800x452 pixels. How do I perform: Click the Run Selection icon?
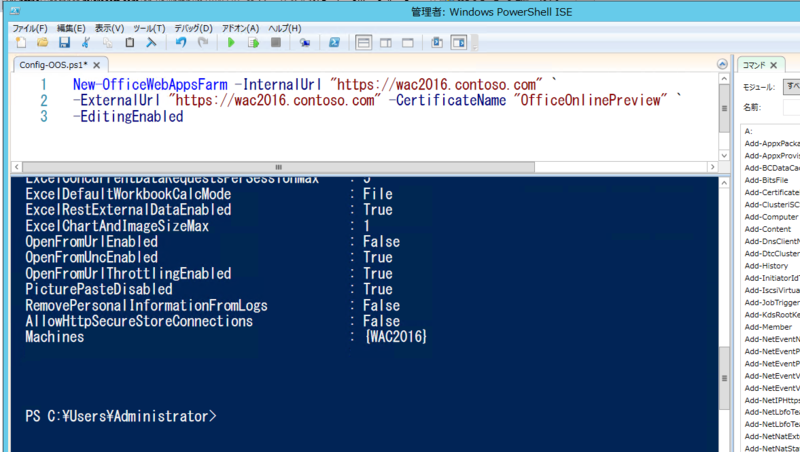tap(253, 43)
